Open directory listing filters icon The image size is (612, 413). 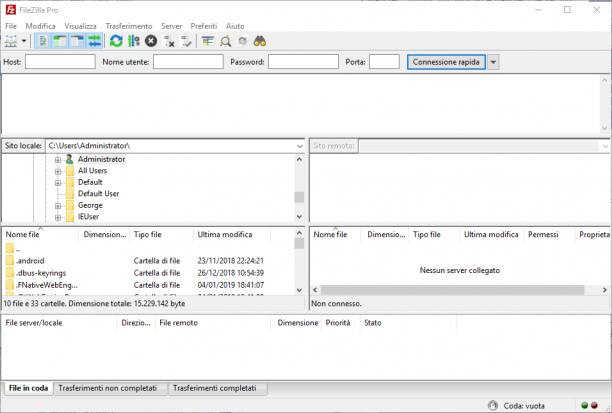tap(208, 41)
